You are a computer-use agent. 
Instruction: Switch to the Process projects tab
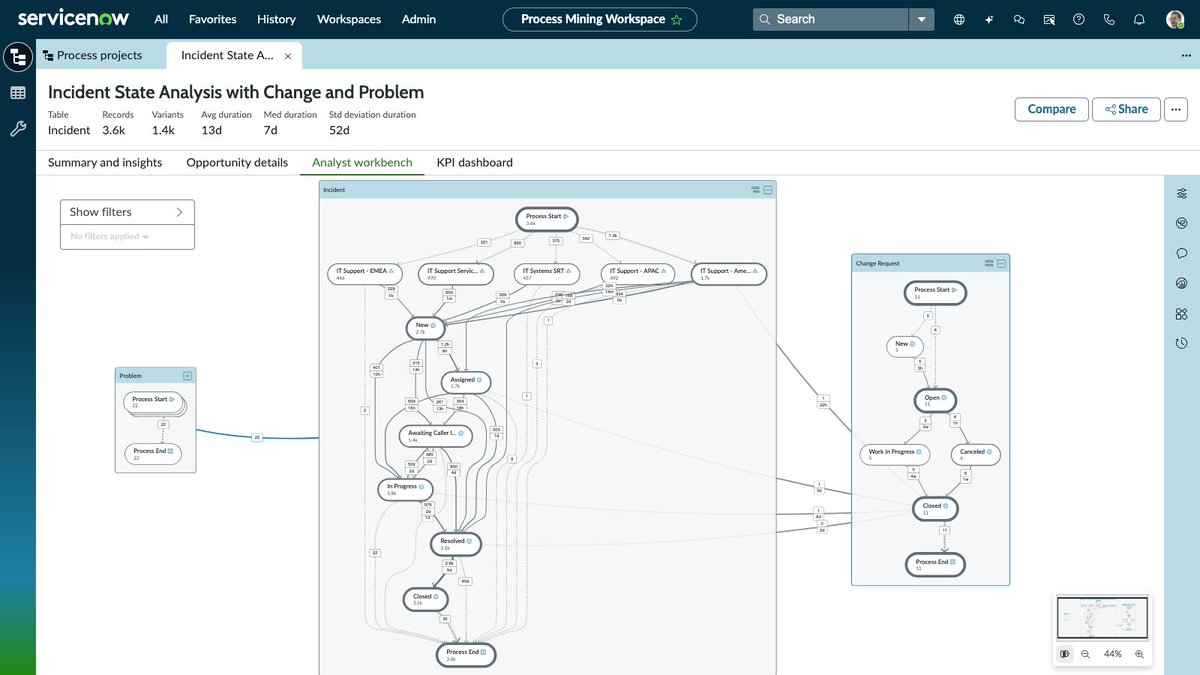(92, 56)
